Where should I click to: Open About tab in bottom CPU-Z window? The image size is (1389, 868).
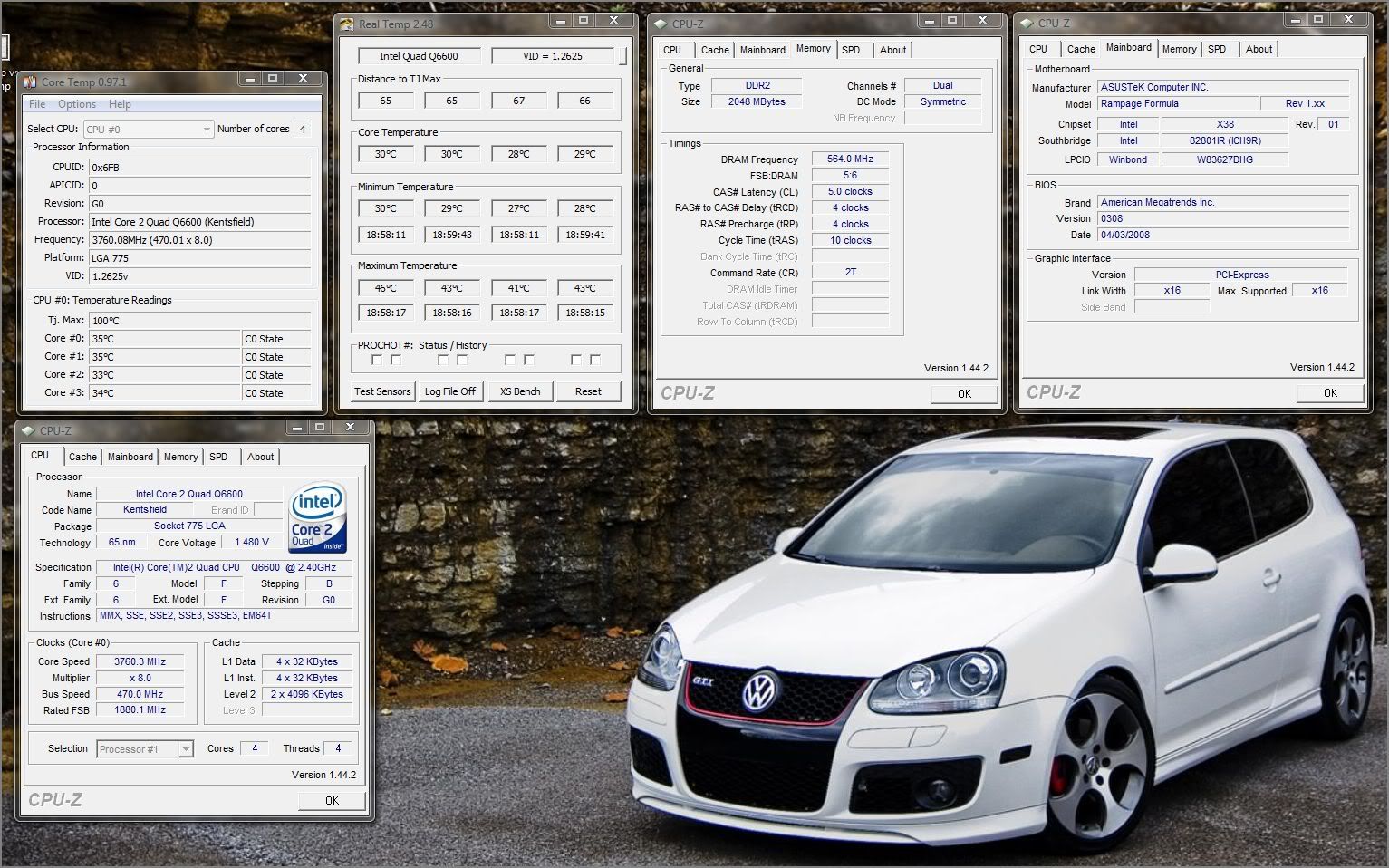pyautogui.click(x=260, y=457)
